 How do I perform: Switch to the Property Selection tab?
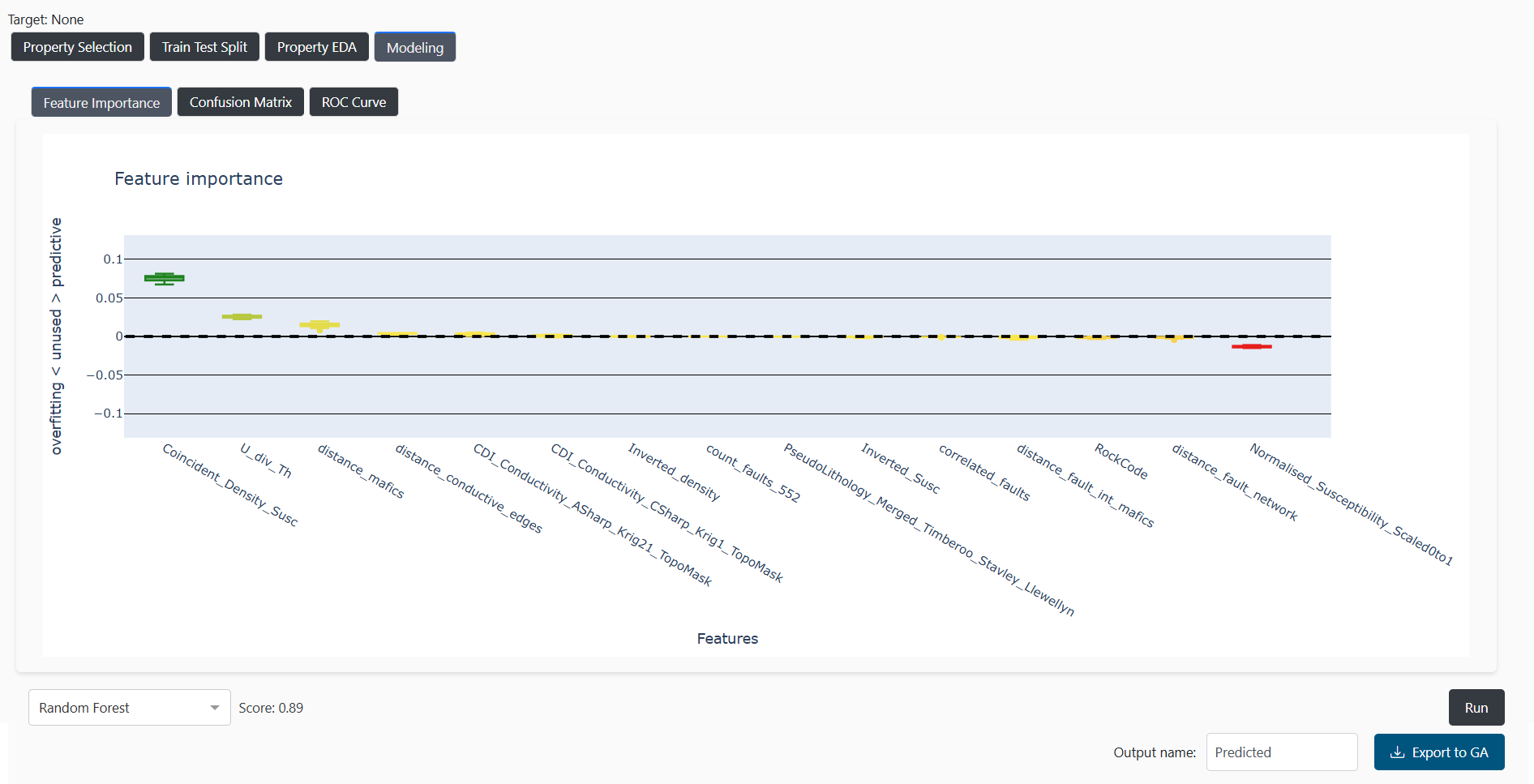tap(78, 47)
